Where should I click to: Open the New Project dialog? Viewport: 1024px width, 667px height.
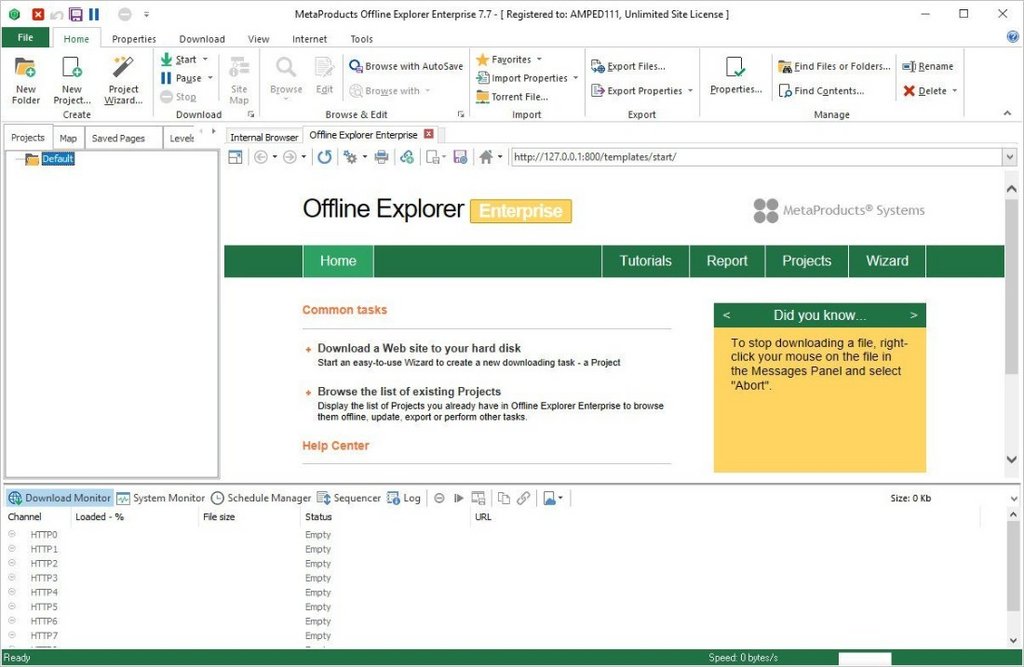(x=72, y=81)
